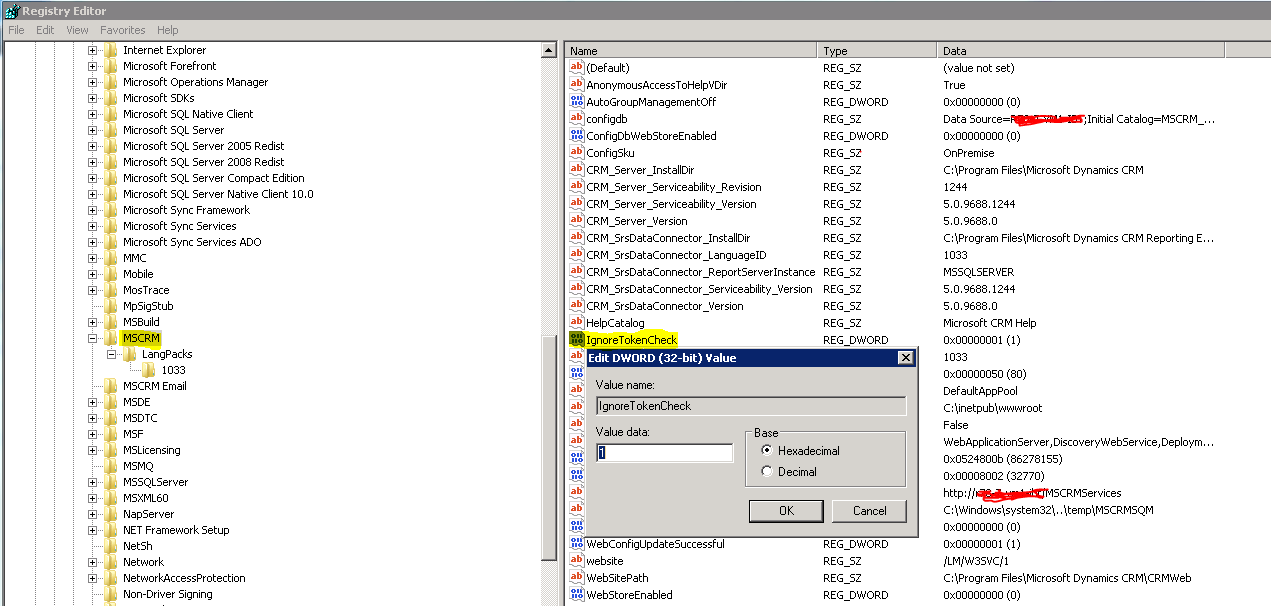Click the MSDTC folder icon
Screen dimensions: 1271x606
point(111,418)
